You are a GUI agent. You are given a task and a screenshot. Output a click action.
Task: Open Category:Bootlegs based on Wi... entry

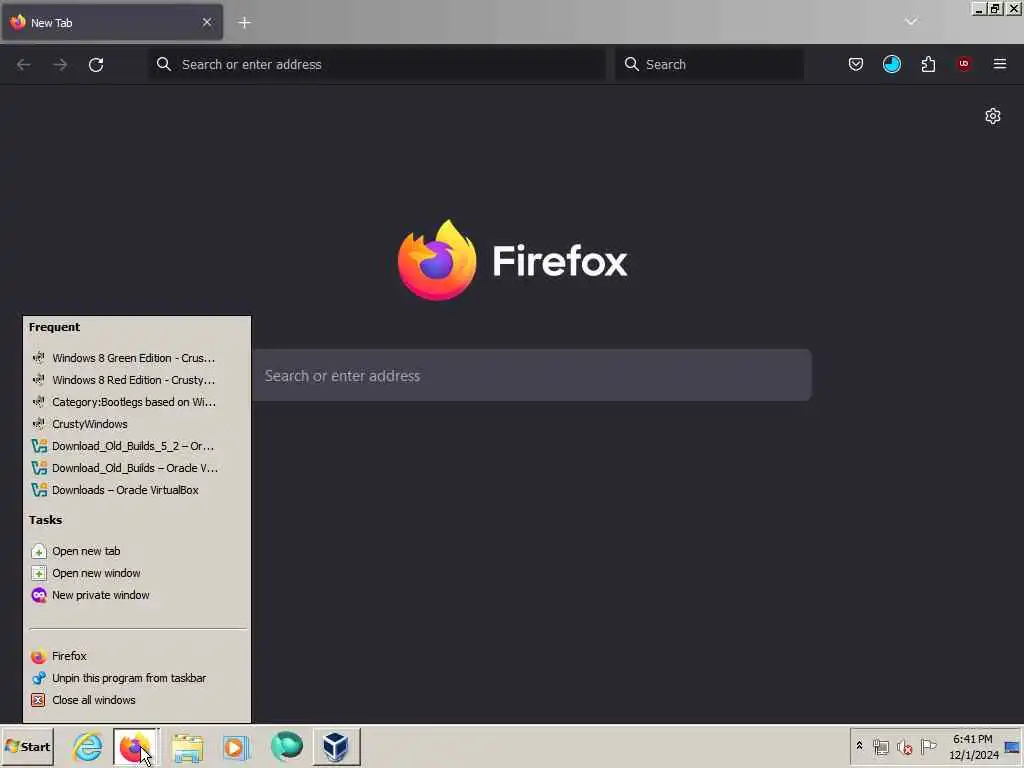tap(137, 402)
